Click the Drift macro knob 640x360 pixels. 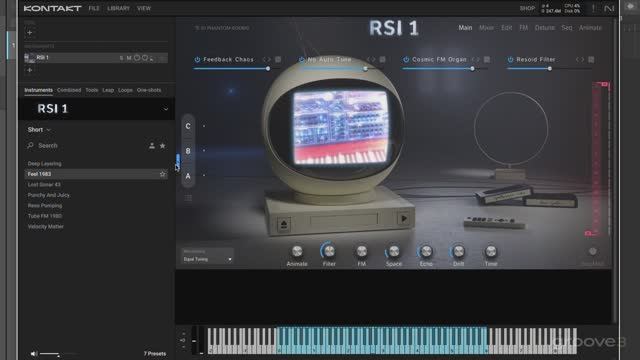pyautogui.click(x=458, y=251)
